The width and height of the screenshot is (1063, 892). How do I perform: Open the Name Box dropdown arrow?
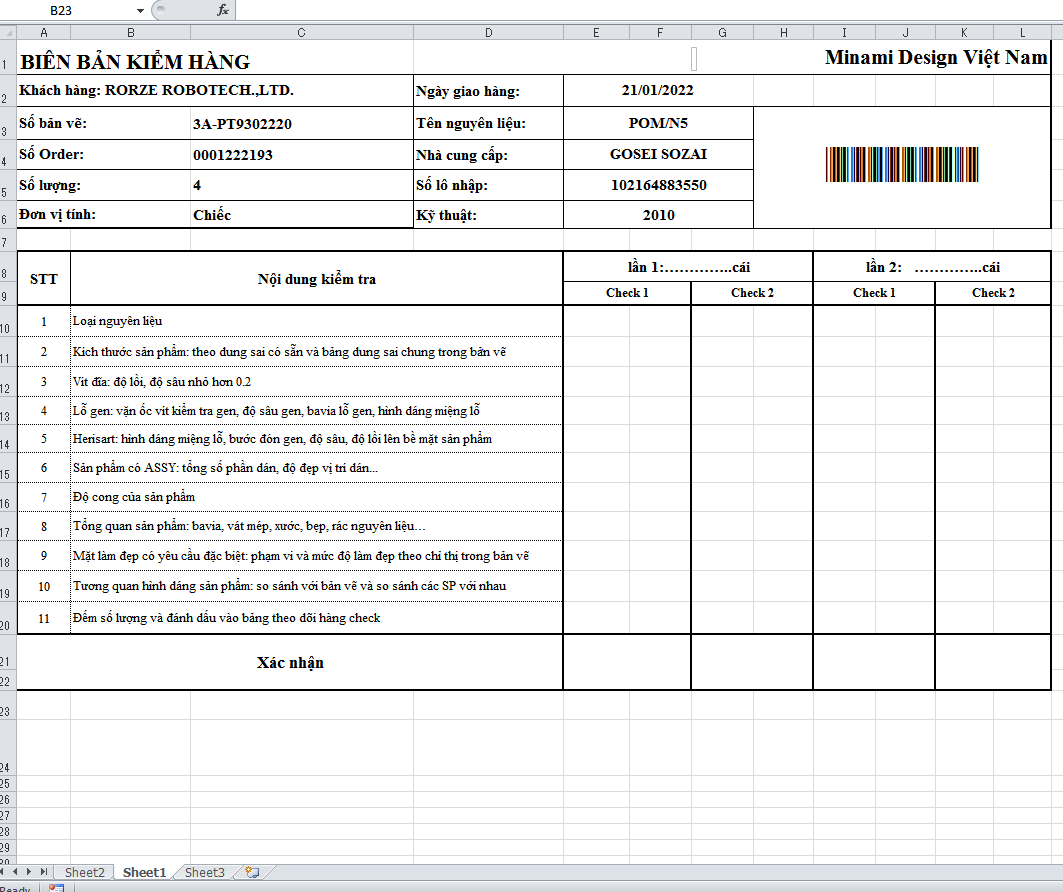(x=140, y=10)
